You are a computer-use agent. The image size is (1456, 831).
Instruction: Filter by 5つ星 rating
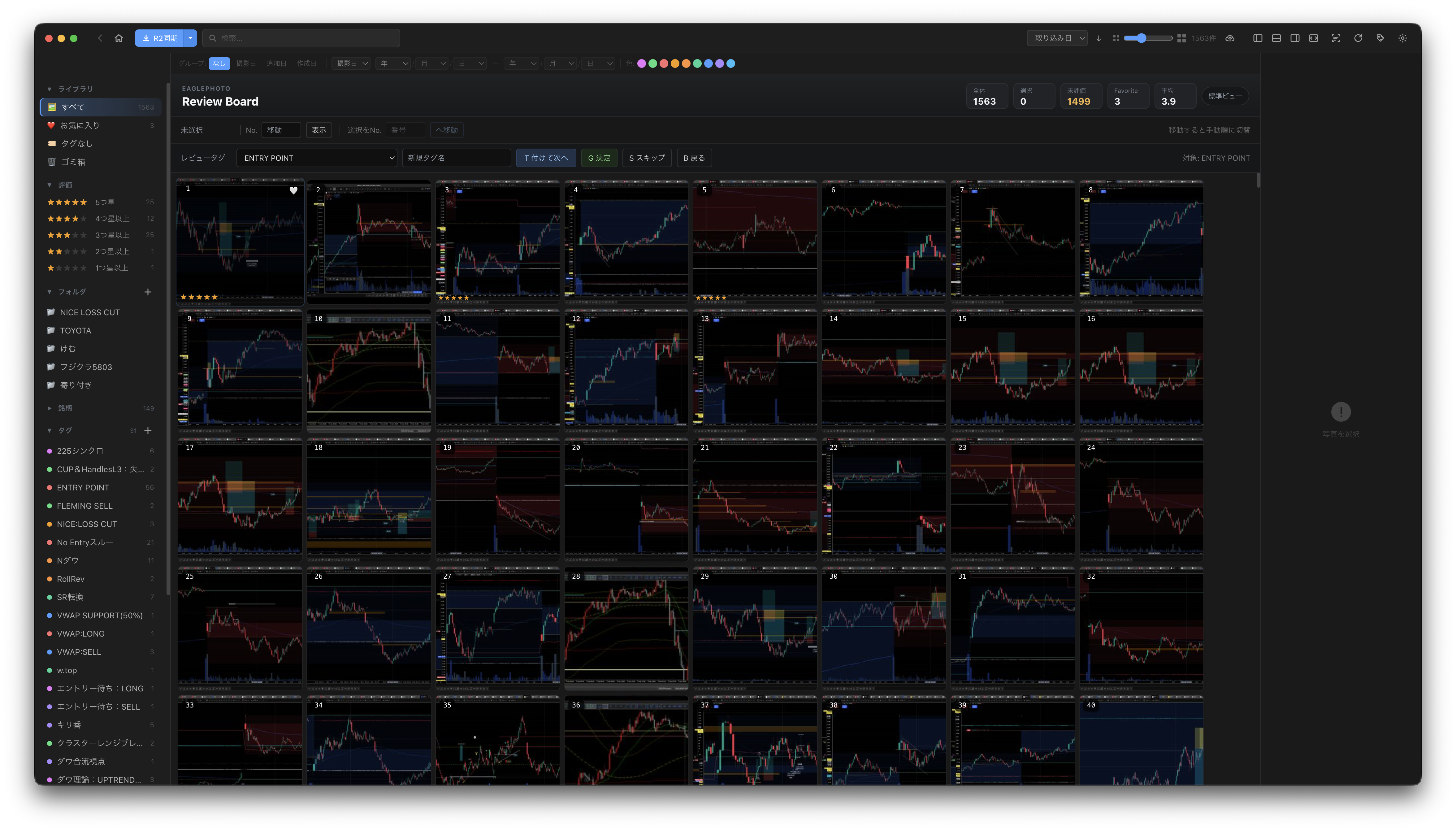click(100, 202)
